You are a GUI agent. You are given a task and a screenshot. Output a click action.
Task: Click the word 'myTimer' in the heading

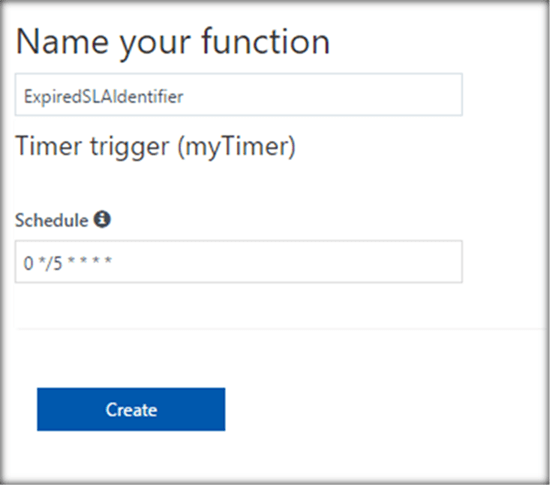[x=237, y=147]
